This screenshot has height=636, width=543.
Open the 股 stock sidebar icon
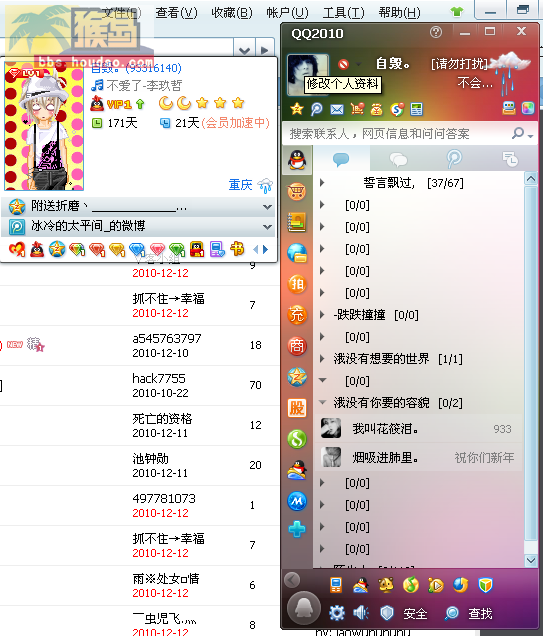pyautogui.click(x=297, y=408)
